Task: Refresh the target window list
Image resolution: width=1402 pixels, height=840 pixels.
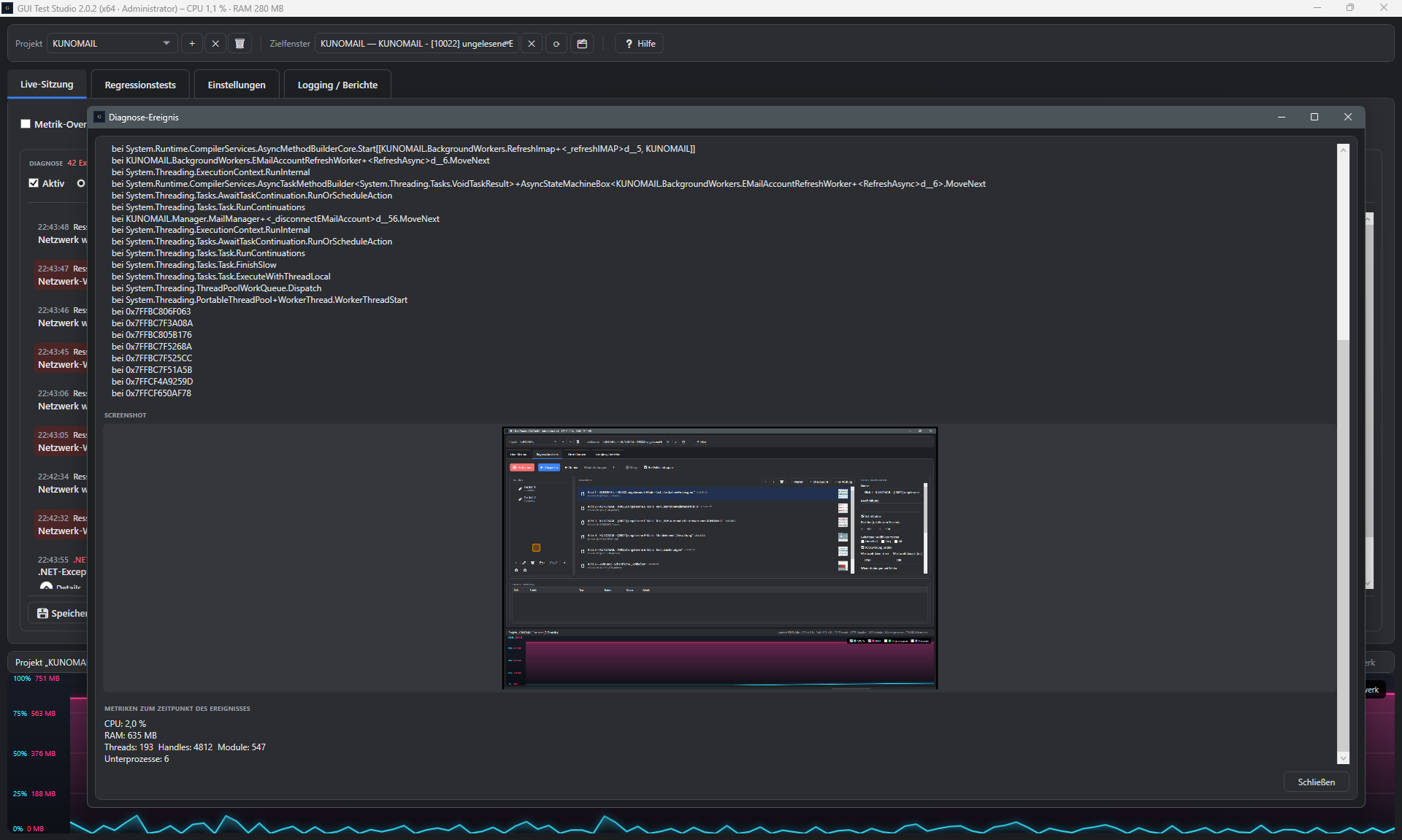Action: [556, 44]
